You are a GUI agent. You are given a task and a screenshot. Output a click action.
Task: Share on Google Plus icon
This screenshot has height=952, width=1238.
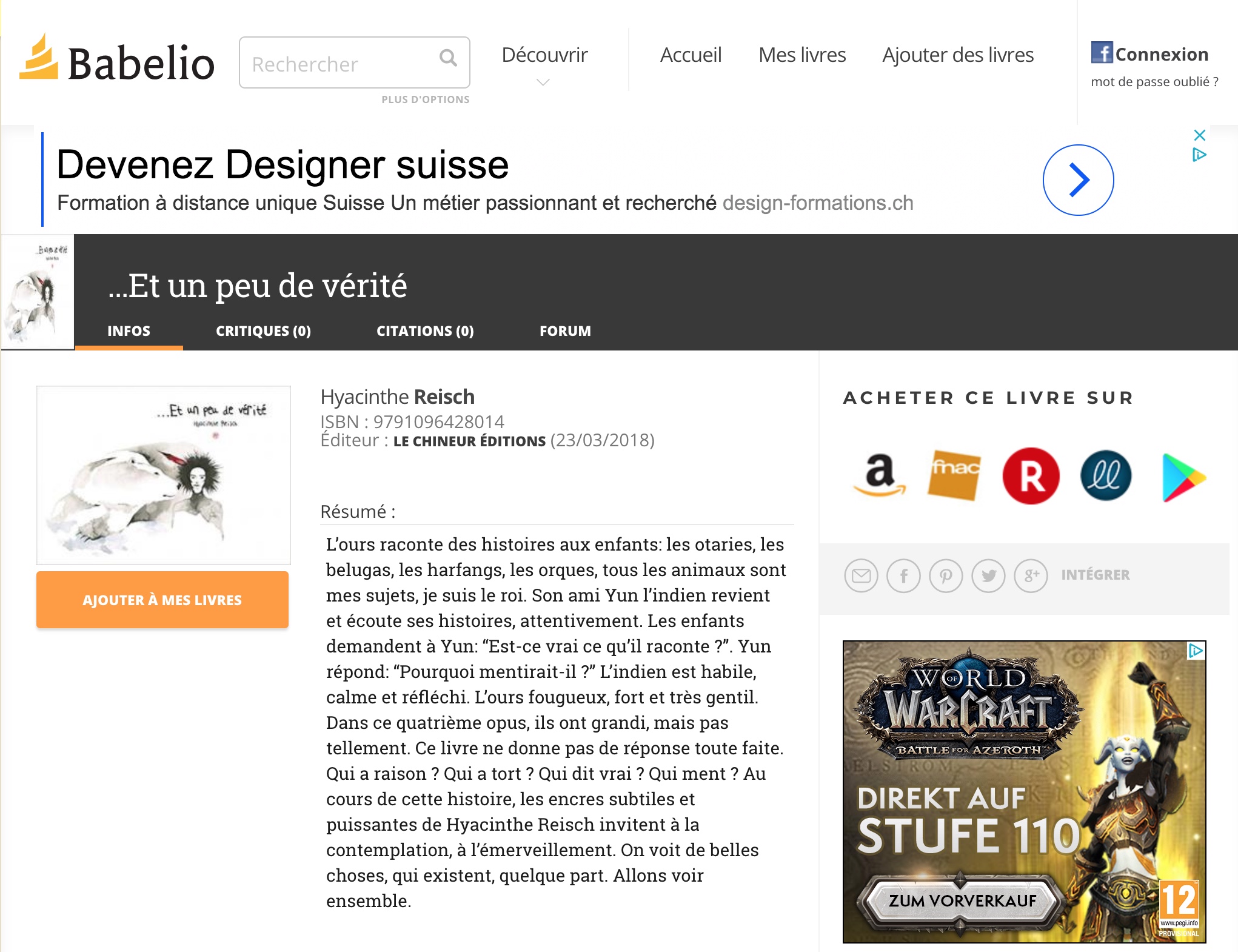pos(1031,575)
